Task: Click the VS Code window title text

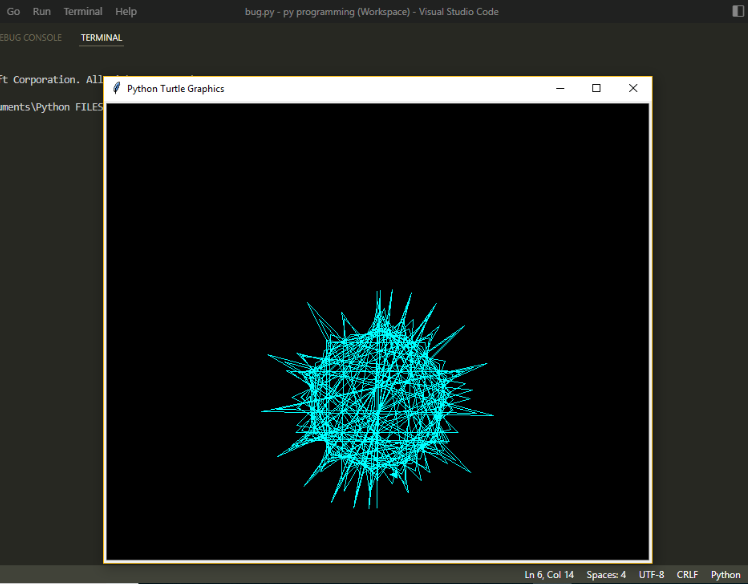Action: [x=371, y=12]
